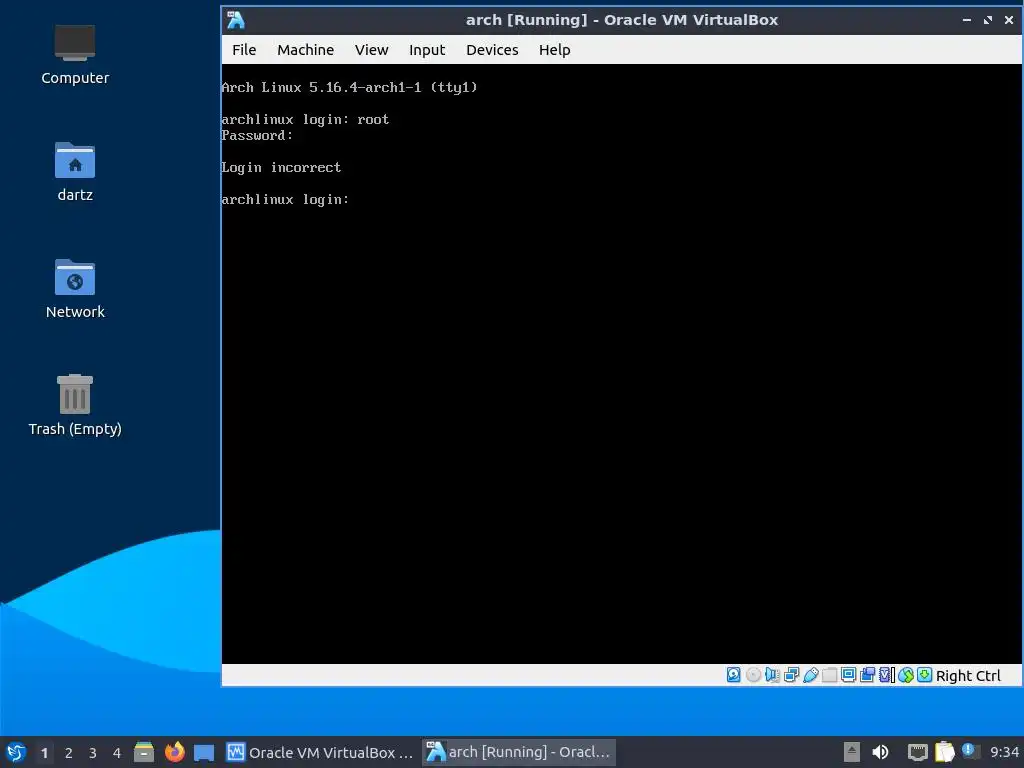The height and width of the screenshot is (768, 1024).
Task: Open the dartz home folder icon
Action: point(75,172)
